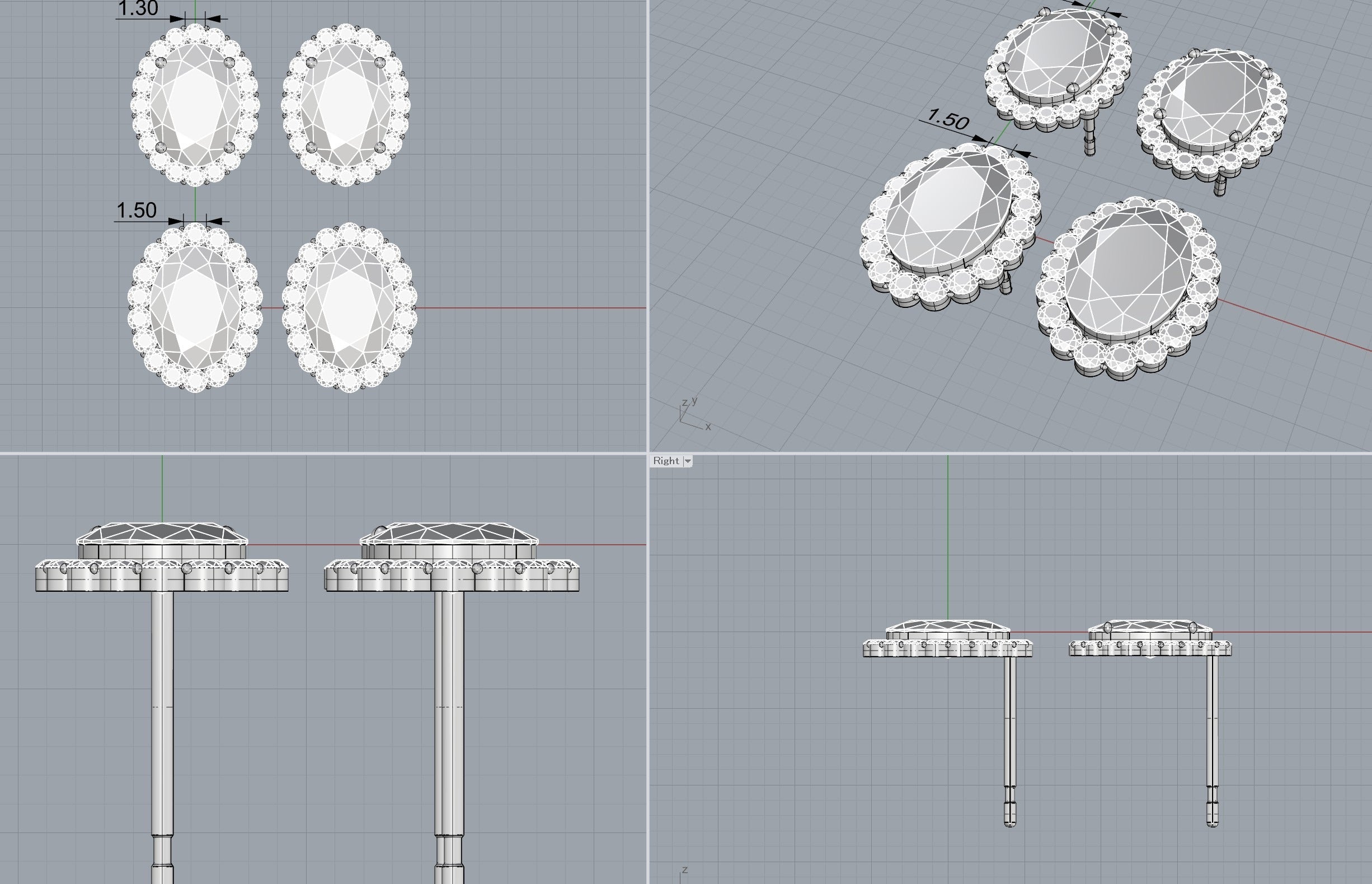Select the top-left prong of upper-left earring

click(161, 62)
